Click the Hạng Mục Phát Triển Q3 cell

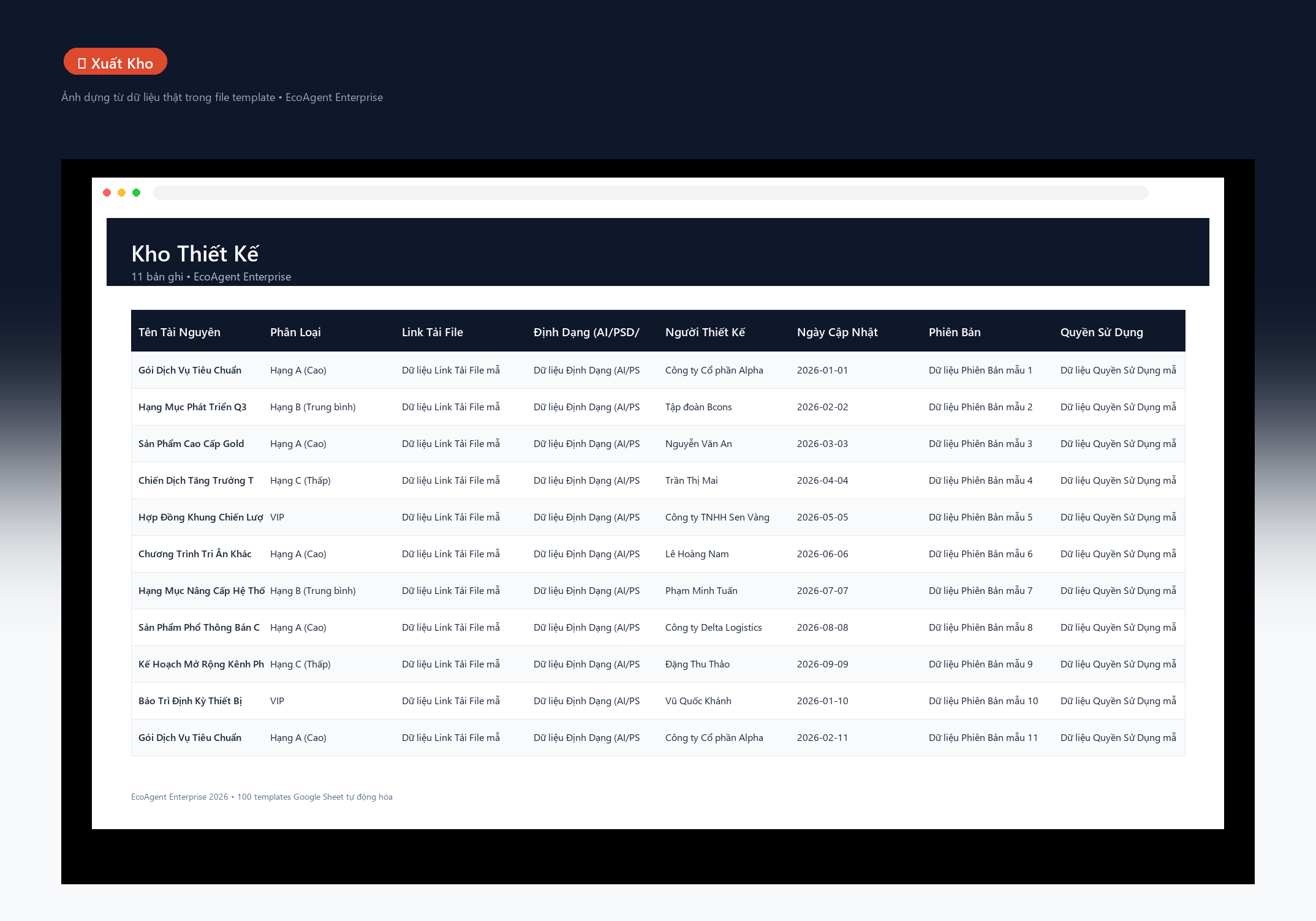[x=192, y=407]
